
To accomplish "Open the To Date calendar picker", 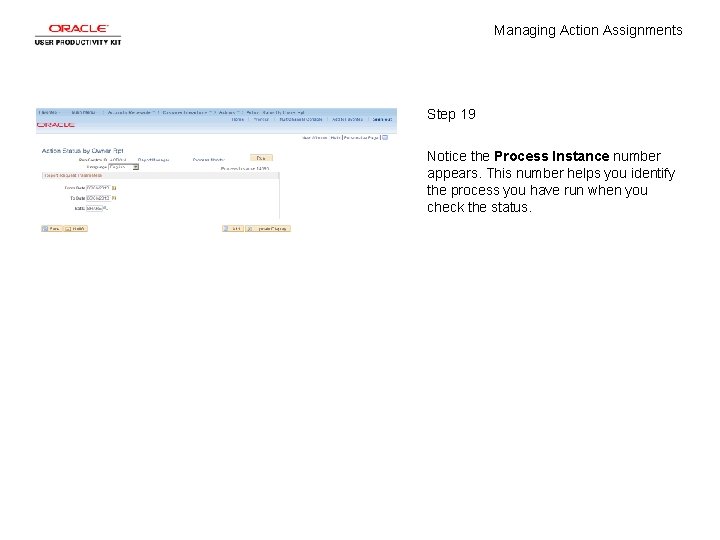I will tap(114, 198).
